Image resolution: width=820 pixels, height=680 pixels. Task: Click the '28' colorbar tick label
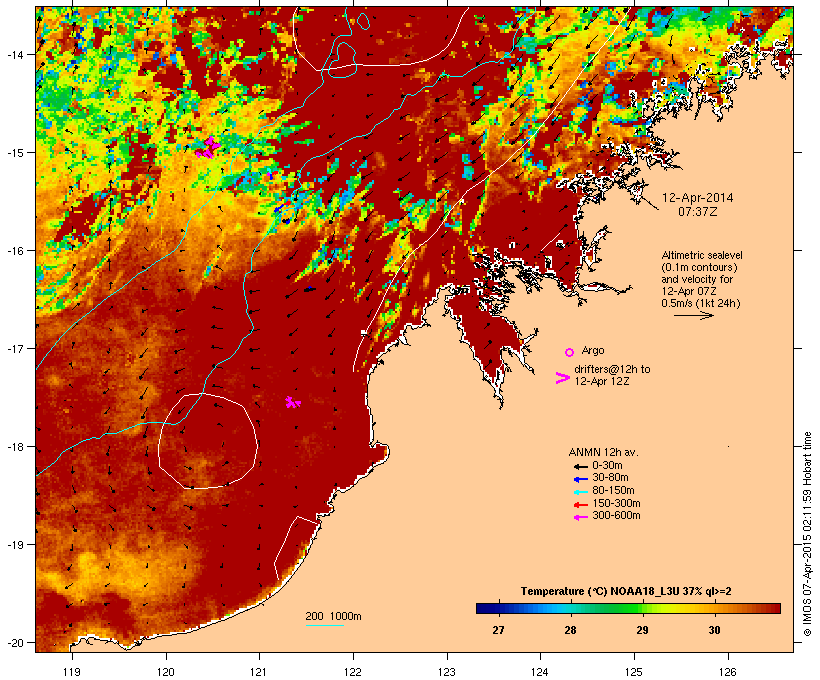(571, 630)
